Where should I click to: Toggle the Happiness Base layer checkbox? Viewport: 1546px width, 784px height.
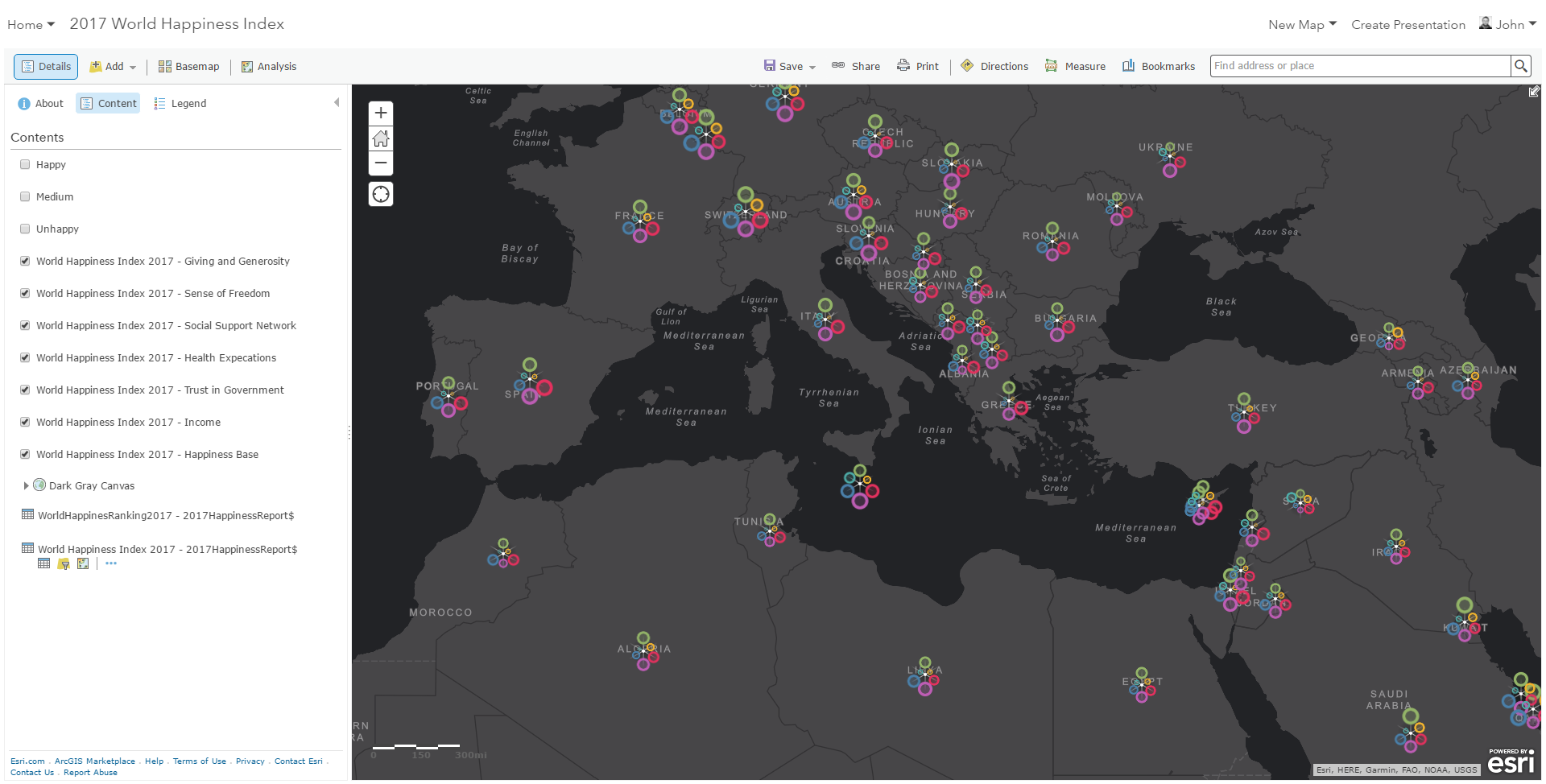[x=25, y=454]
